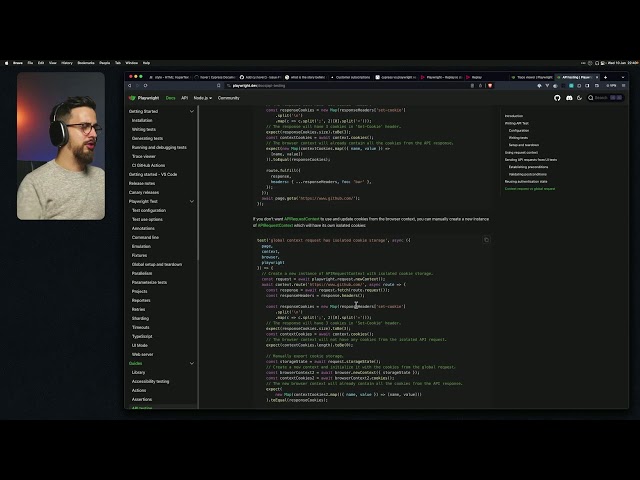Image resolution: width=640 pixels, height=480 pixels.
Task: Open Global setup and teardown page
Action: click(157, 264)
